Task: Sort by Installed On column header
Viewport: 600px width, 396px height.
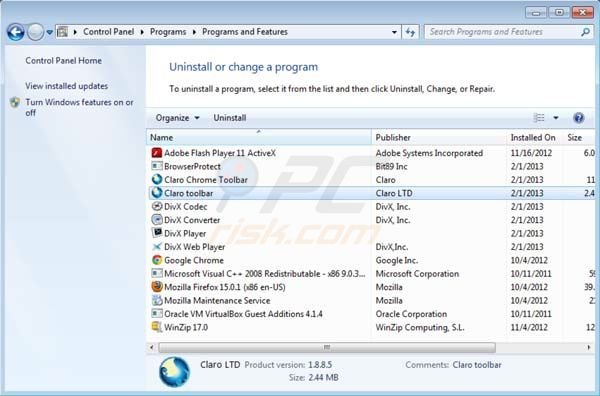Action: [x=533, y=137]
